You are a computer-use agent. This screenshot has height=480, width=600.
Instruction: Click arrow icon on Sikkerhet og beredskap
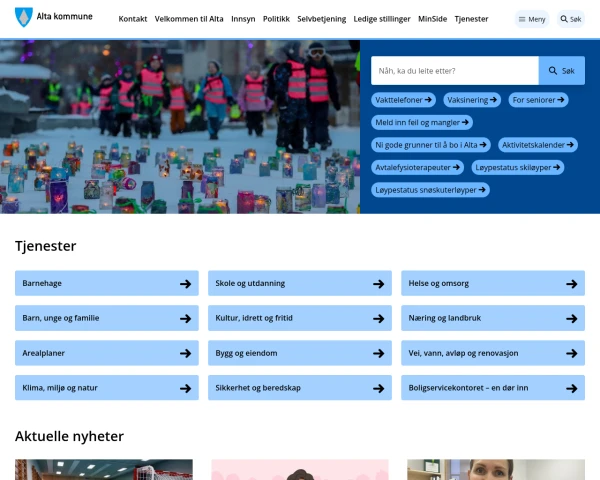pos(378,388)
